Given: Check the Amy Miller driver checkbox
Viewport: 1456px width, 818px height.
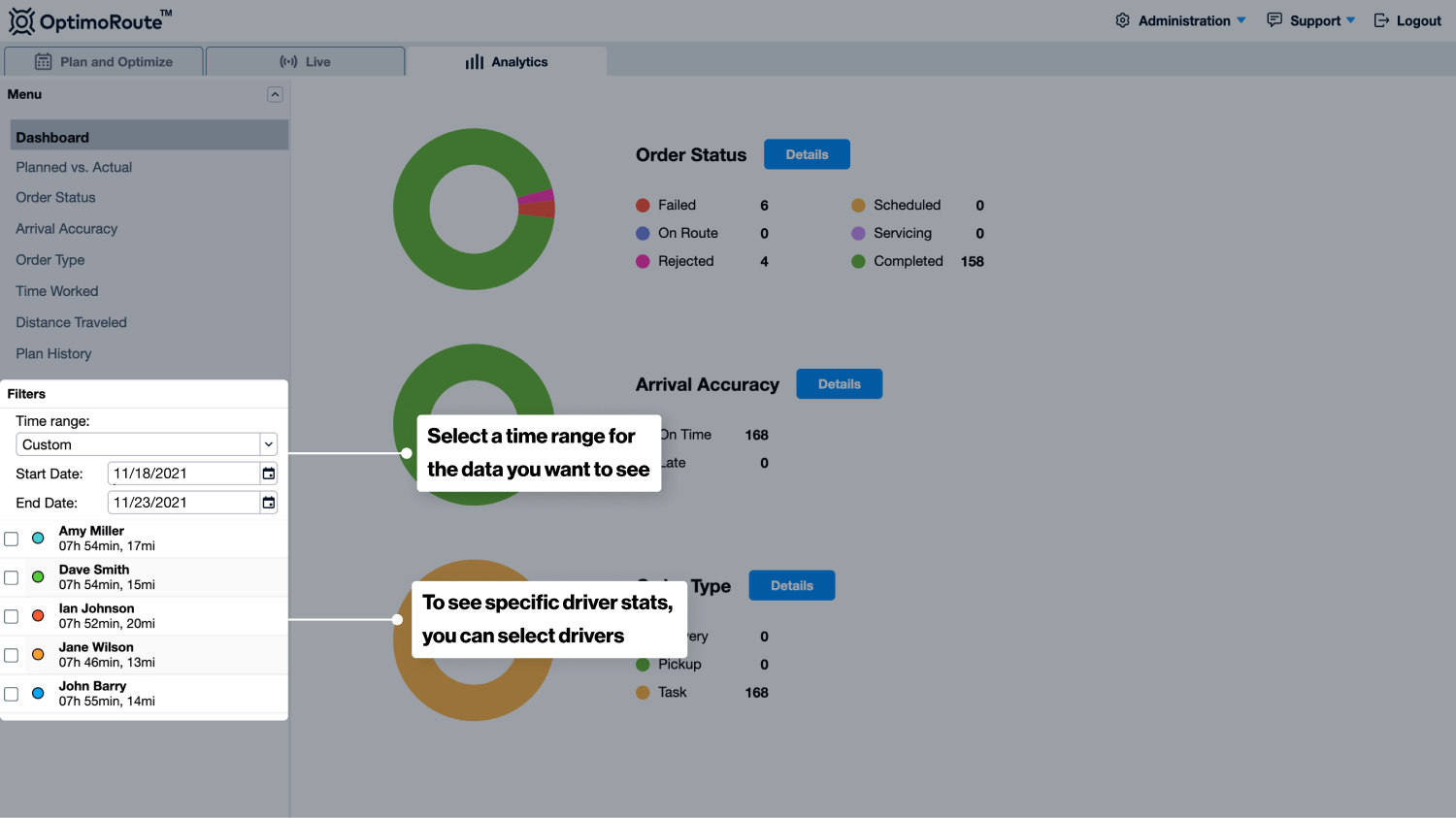Looking at the screenshot, I should click(x=12, y=539).
